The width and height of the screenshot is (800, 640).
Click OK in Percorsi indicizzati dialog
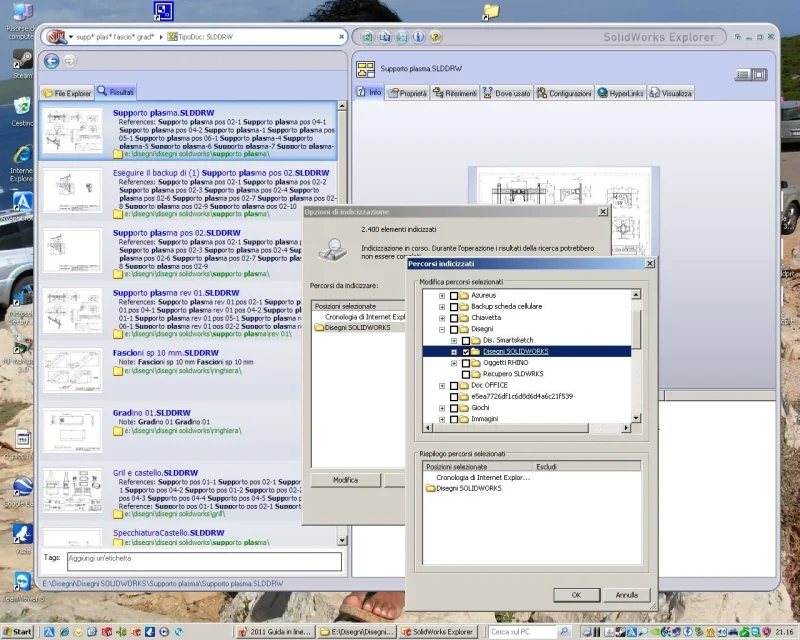point(577,595)
